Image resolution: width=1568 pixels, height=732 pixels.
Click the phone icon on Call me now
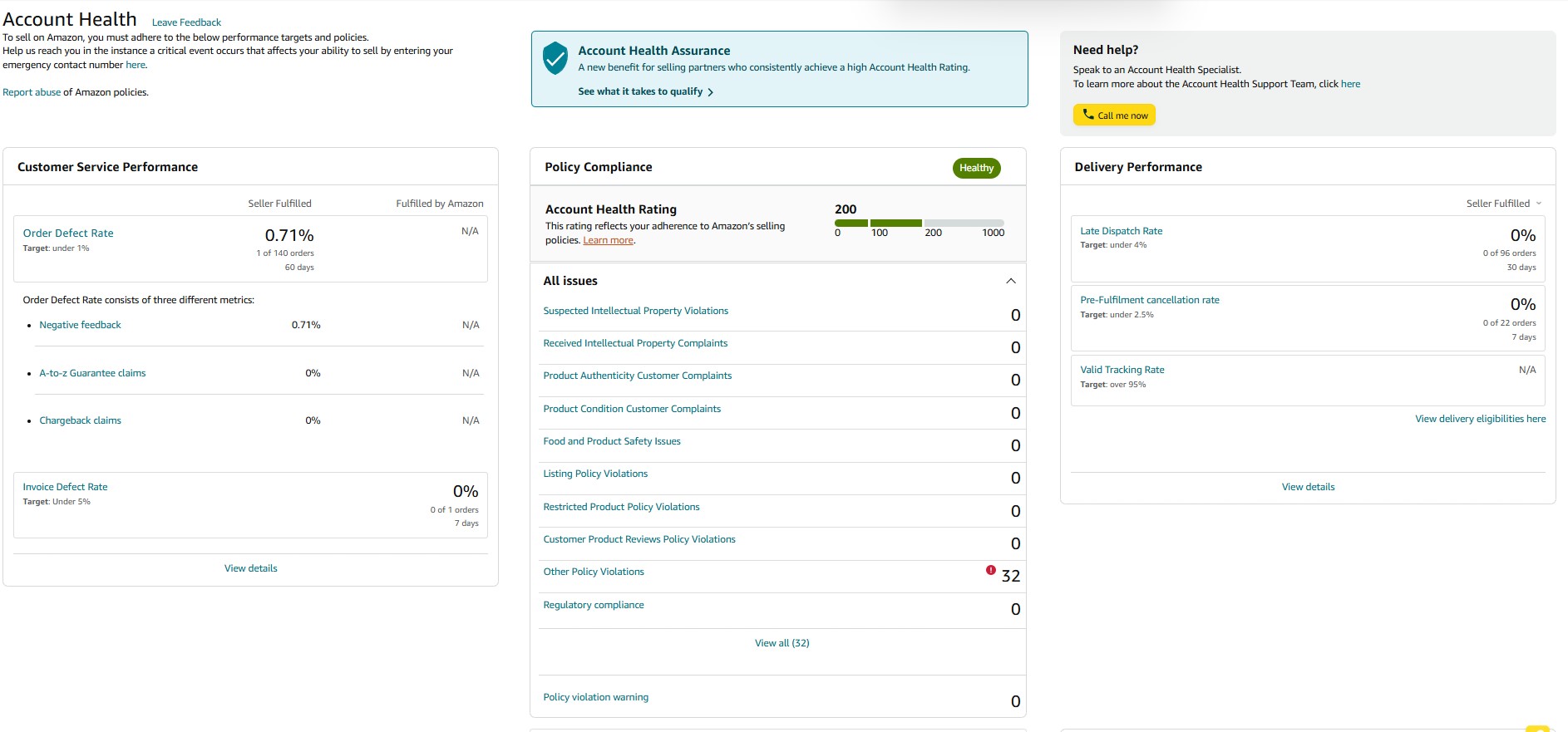[1087, 115]
